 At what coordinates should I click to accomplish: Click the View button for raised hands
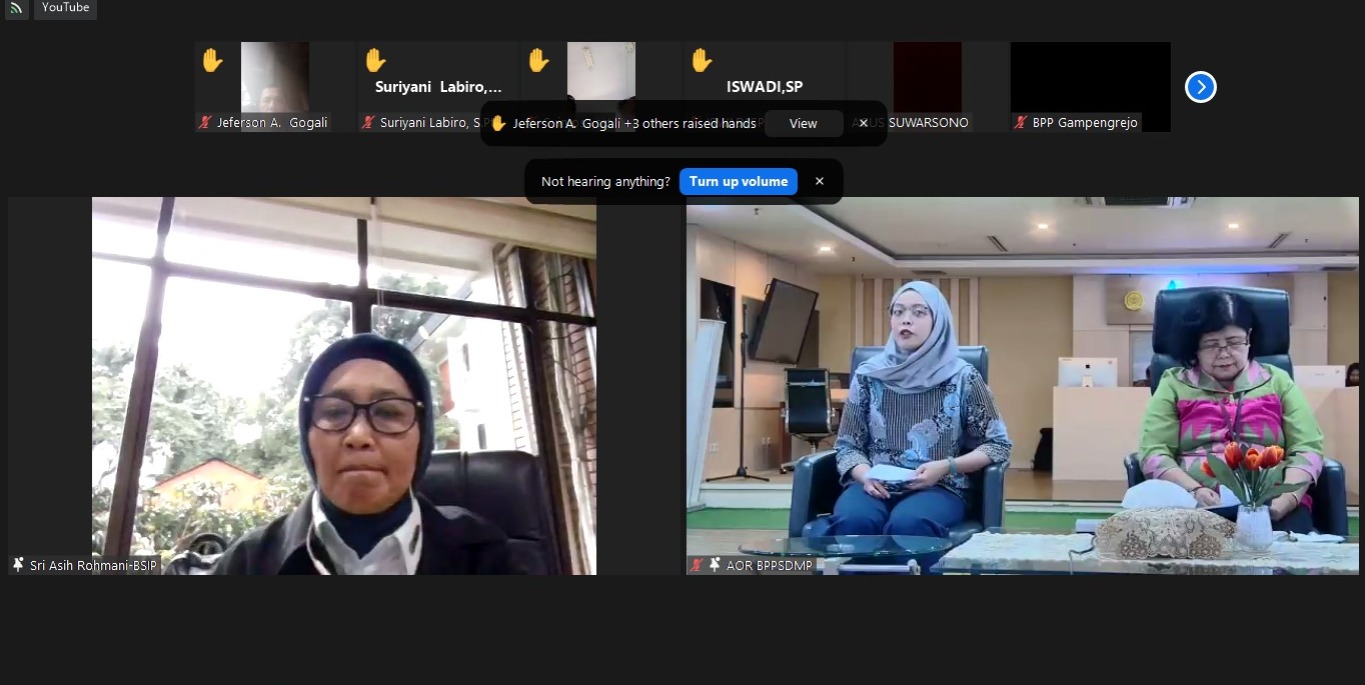(x=802, y=123)
